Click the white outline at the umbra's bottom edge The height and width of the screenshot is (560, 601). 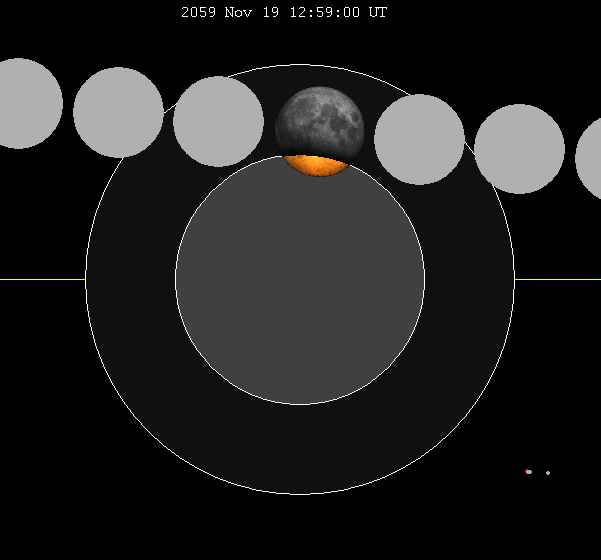pyautogui.click(x=300, y=404)
